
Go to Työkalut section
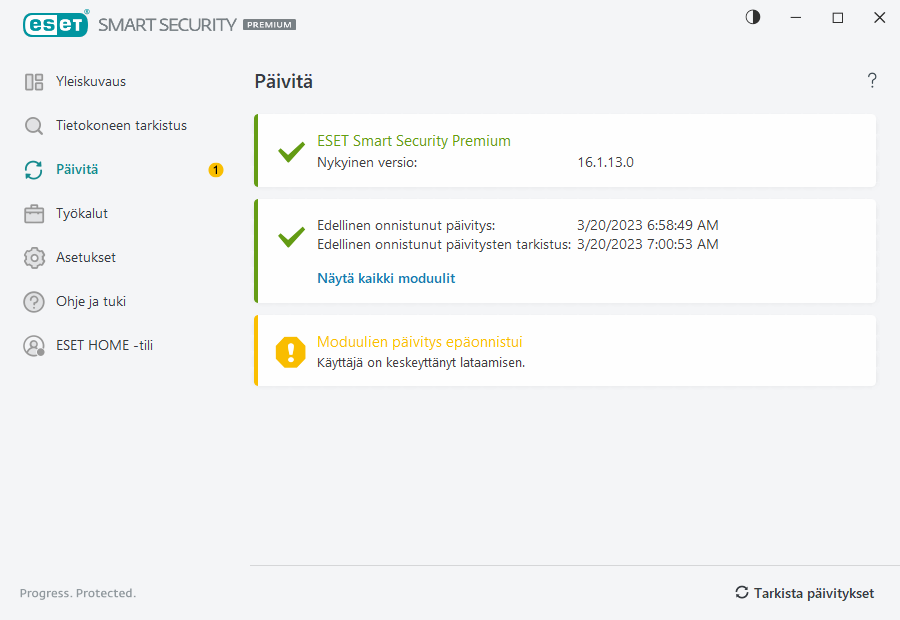click(82, 214)
